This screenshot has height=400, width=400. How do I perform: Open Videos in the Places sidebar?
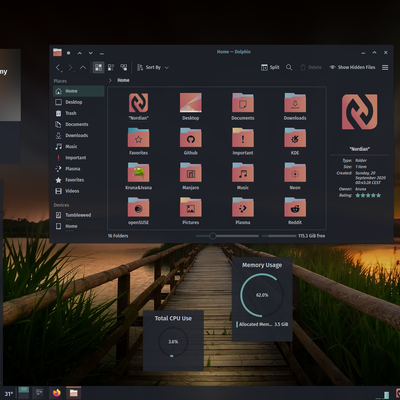[x=79, y=191]
